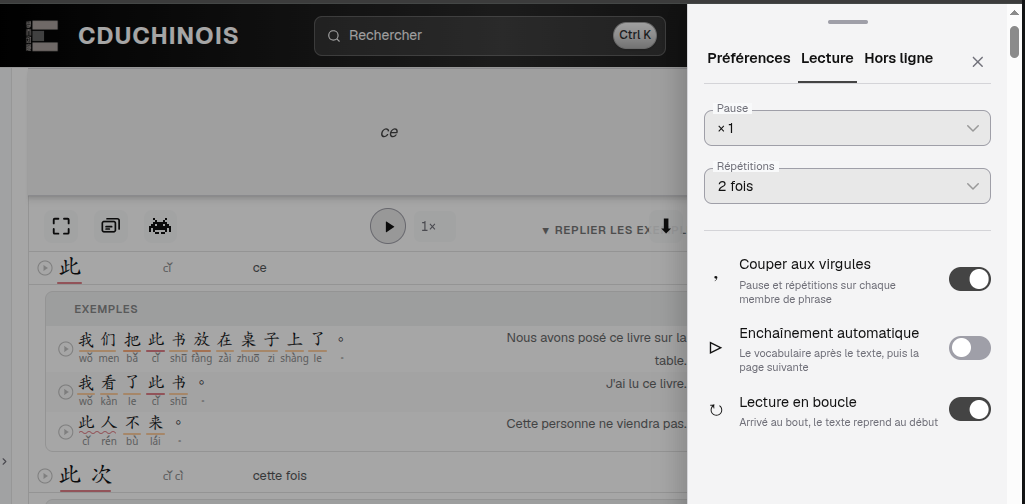Open the Répétitions dropdown
This screenshot has width=1025, height=504.
pyautogui.click(x=847, y=186)
